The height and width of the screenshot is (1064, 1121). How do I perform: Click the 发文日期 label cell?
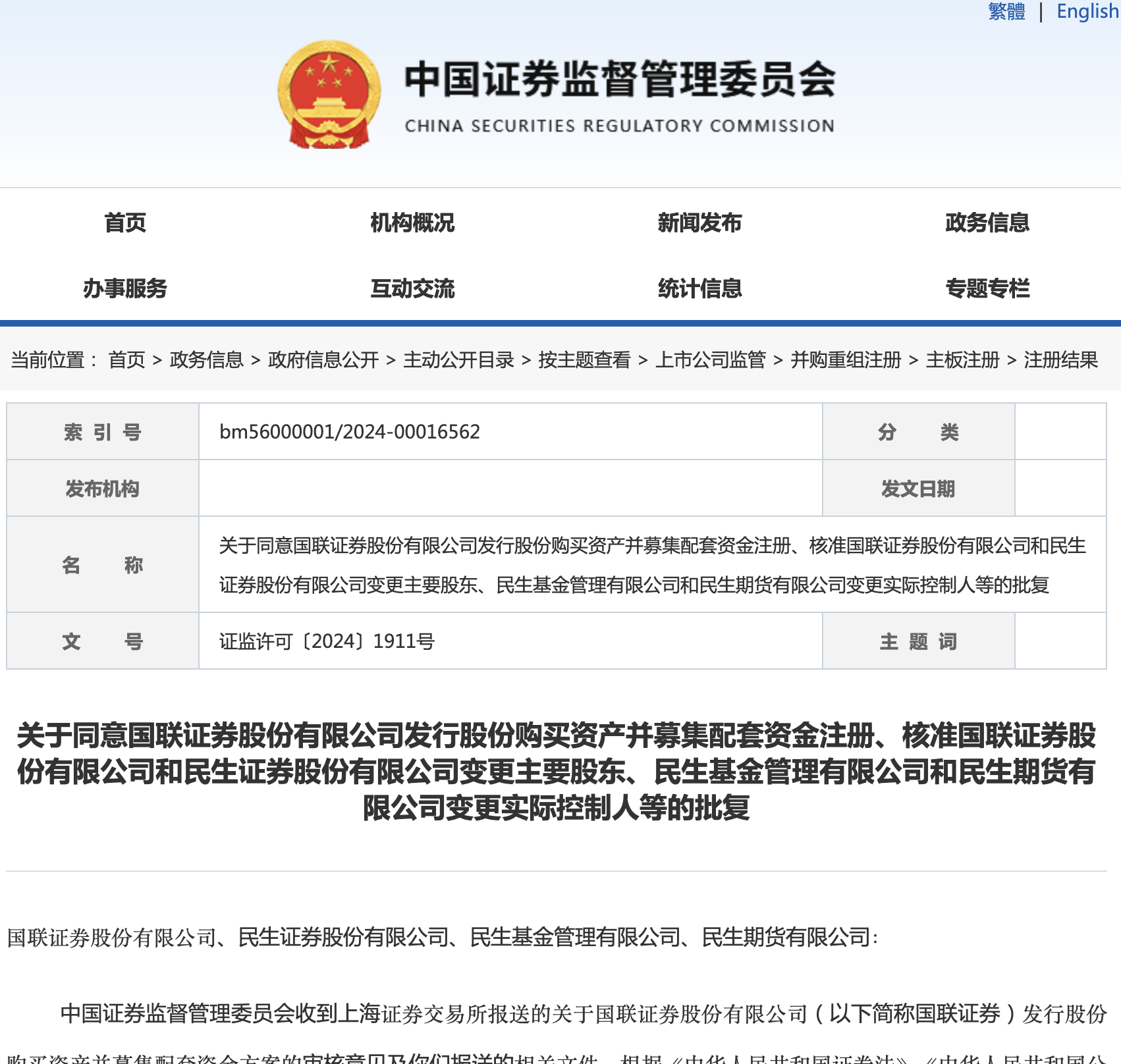pyautogui.click(x=918, y=489)
